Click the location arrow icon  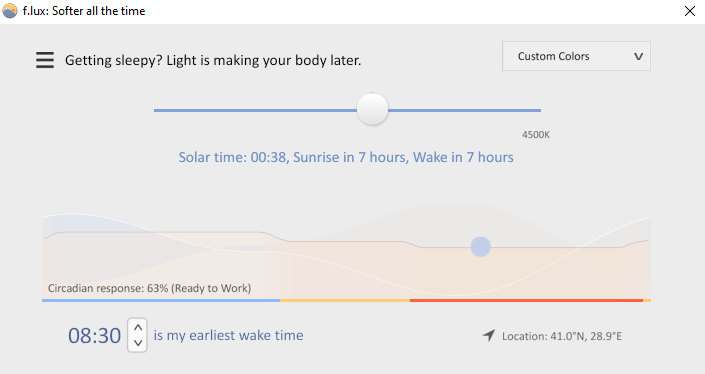[x=489, y=335]
